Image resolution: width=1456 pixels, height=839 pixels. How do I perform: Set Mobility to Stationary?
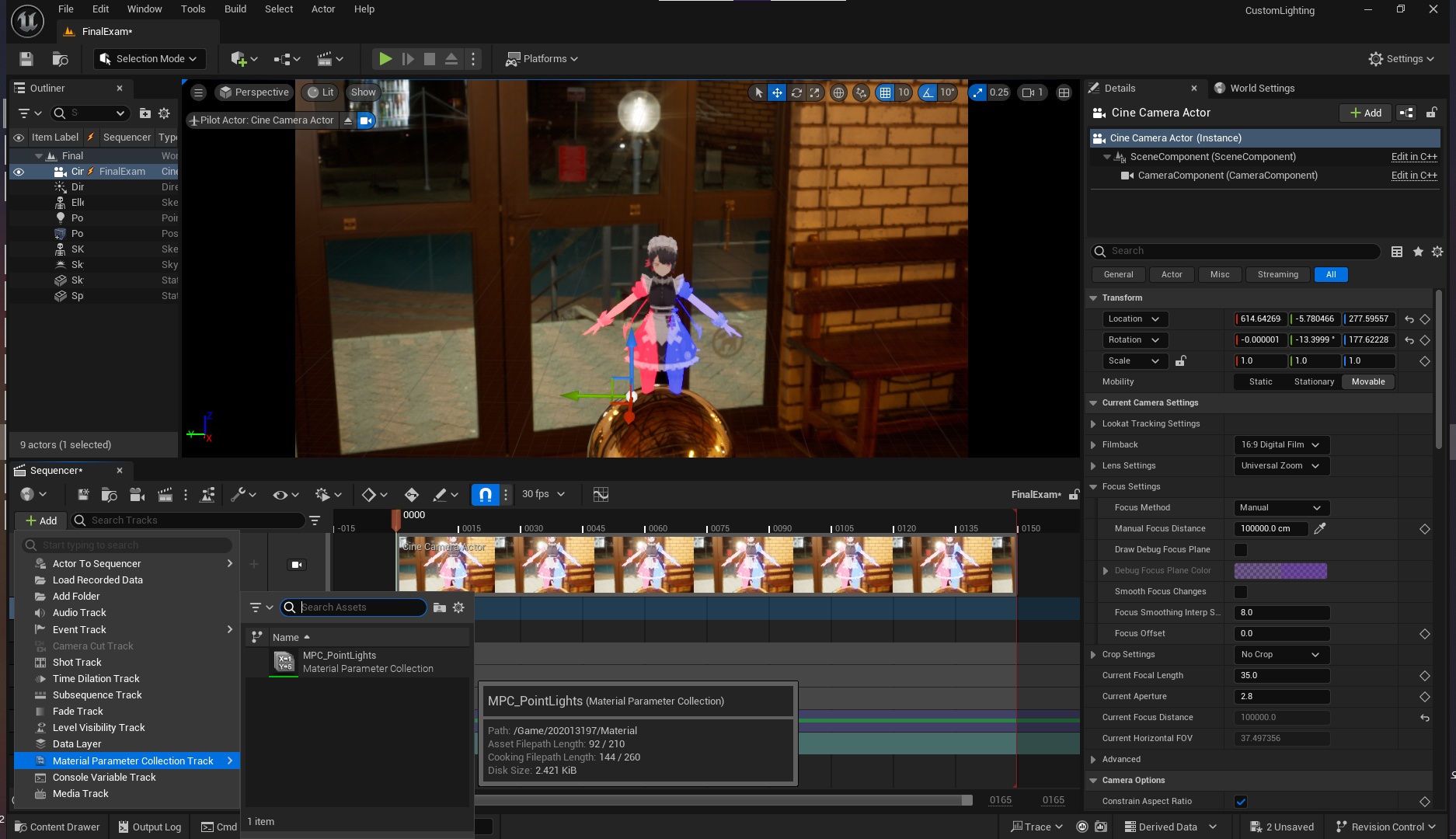1314,382
